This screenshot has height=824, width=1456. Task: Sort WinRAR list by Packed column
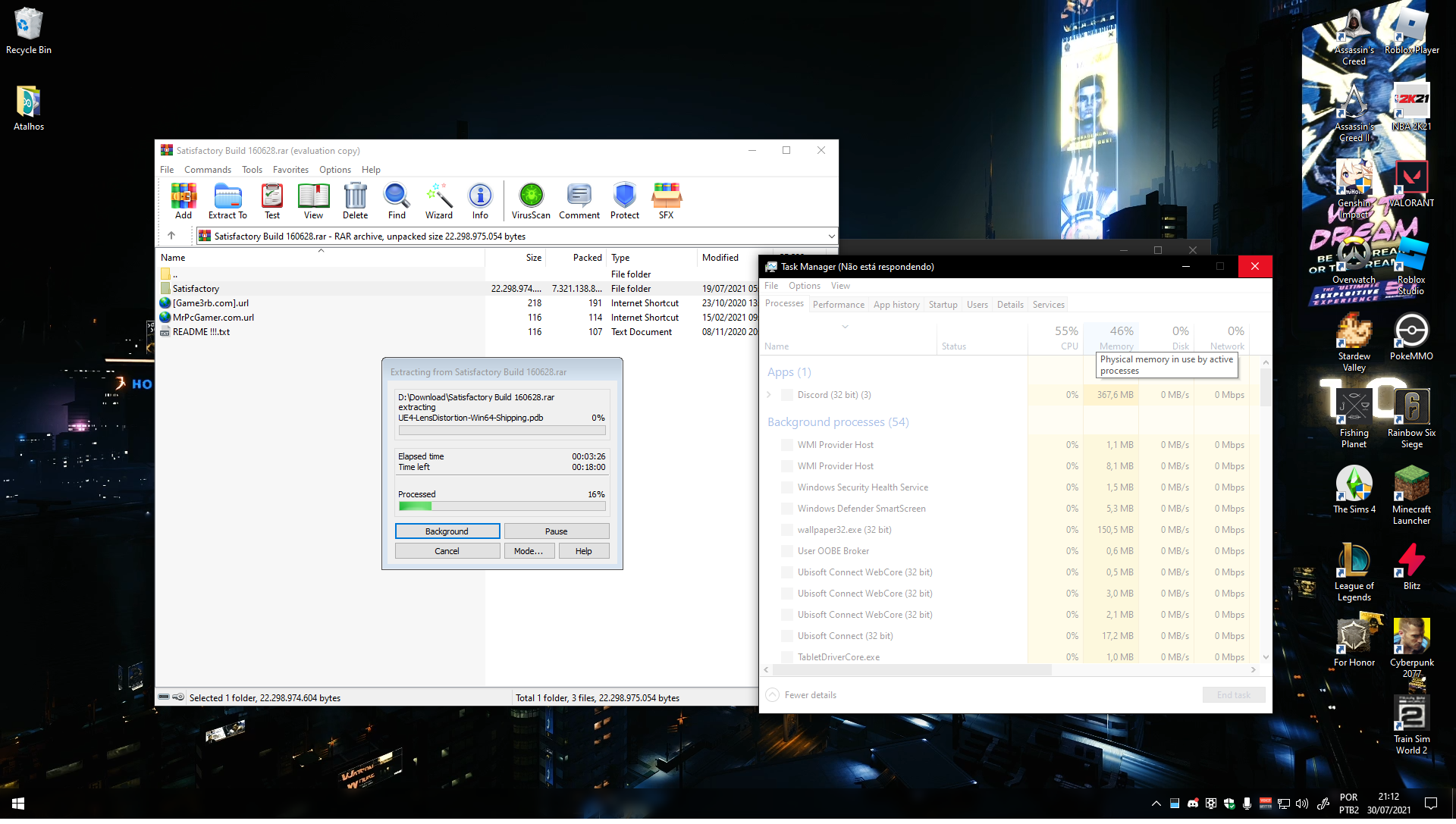click(576, 258)
